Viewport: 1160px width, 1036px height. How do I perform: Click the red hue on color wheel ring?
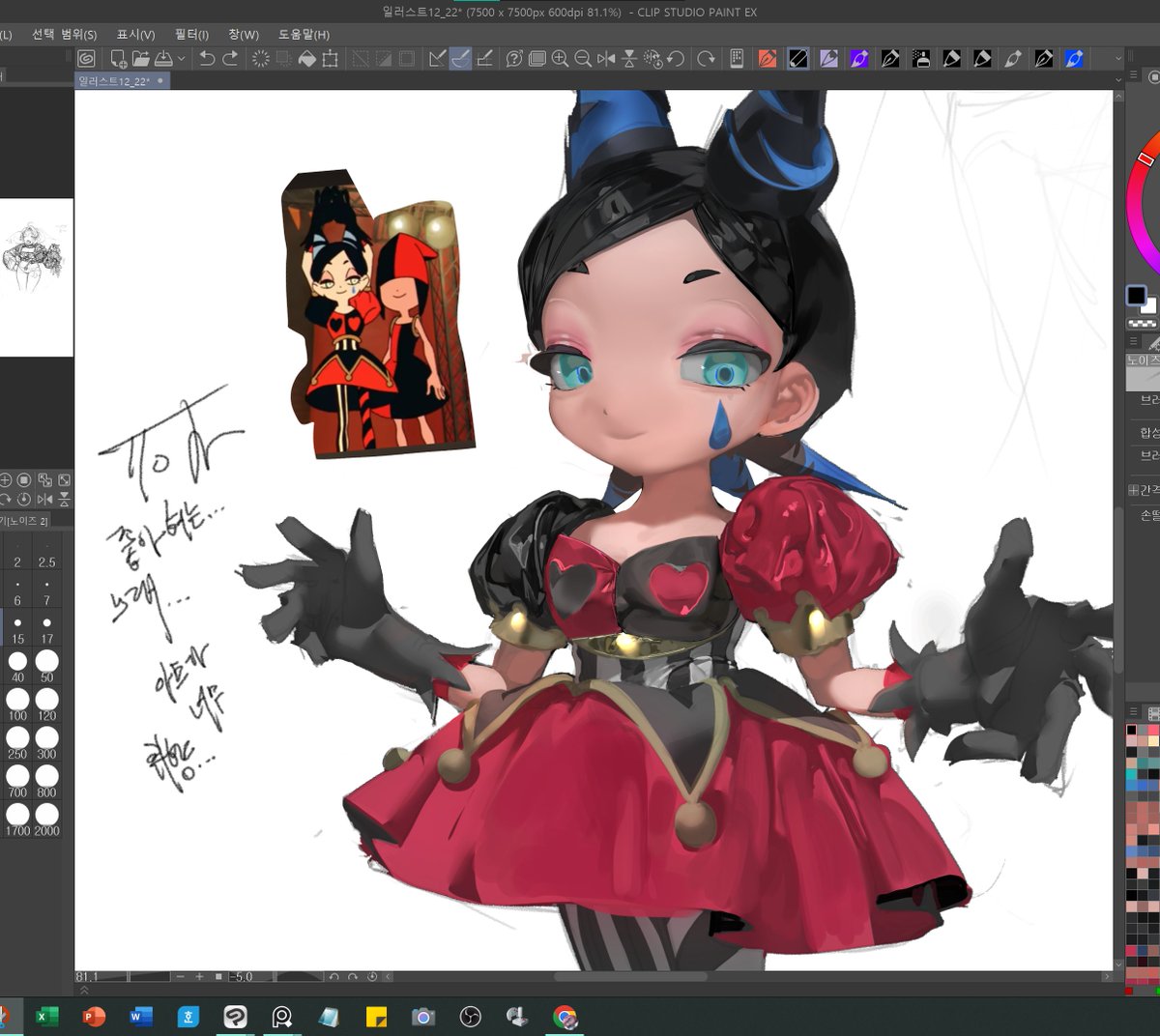[x=1146, y=157]
